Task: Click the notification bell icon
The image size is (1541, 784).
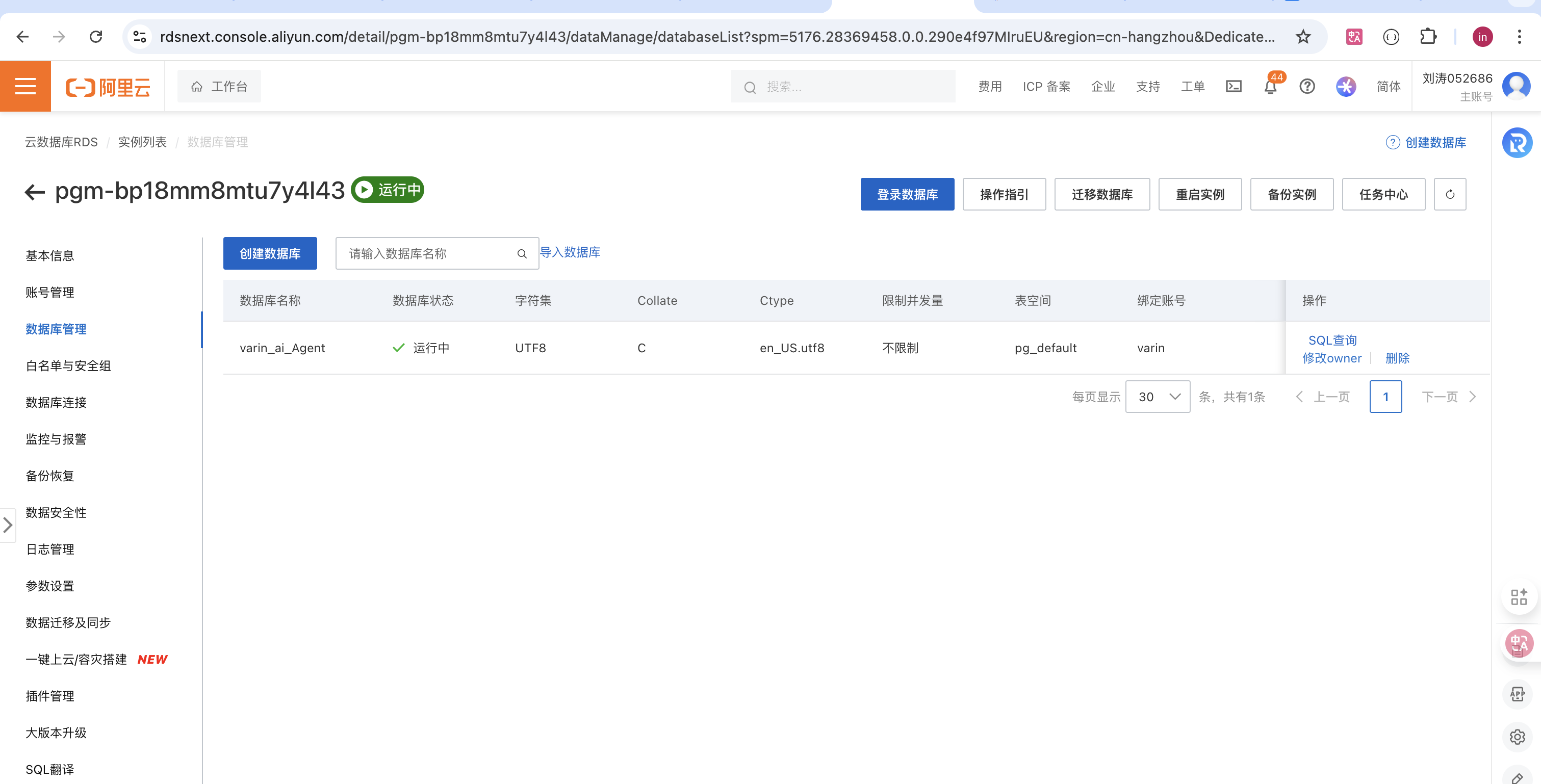Action: click(x=1270, y=87)
